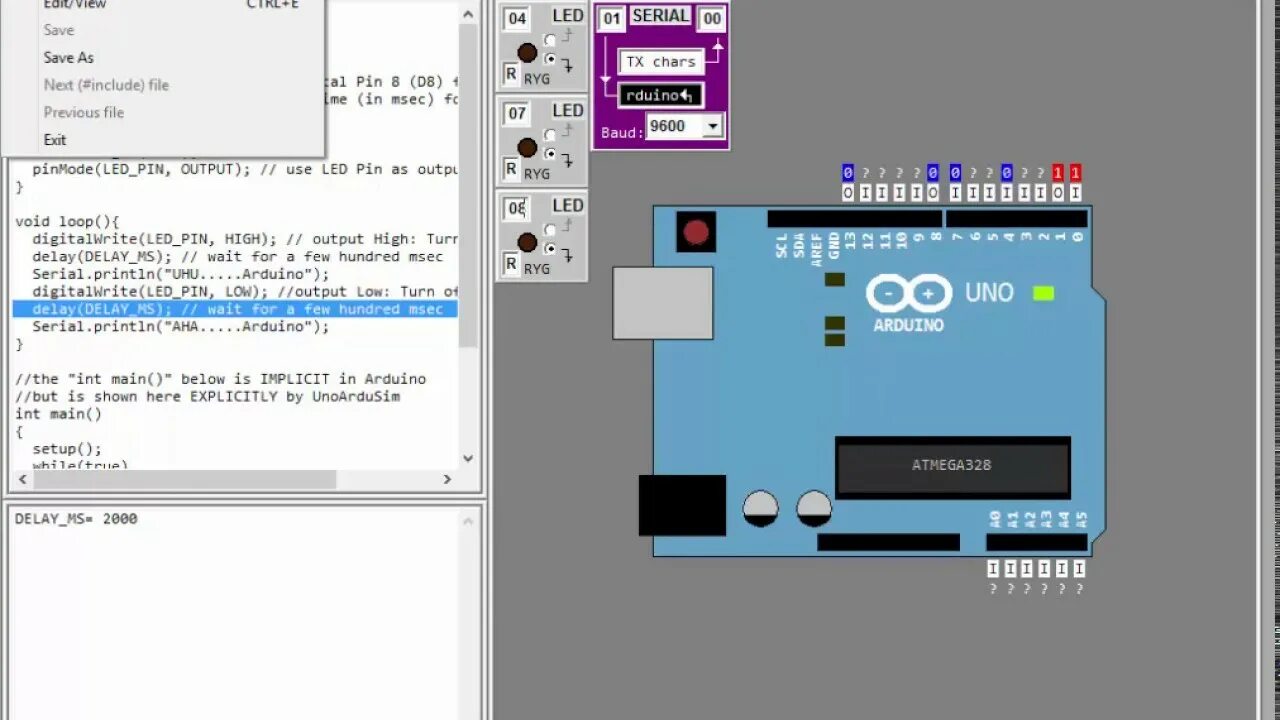Select the upper radio button on LED 04
1280x720 pixels.
tap(550, 40)
